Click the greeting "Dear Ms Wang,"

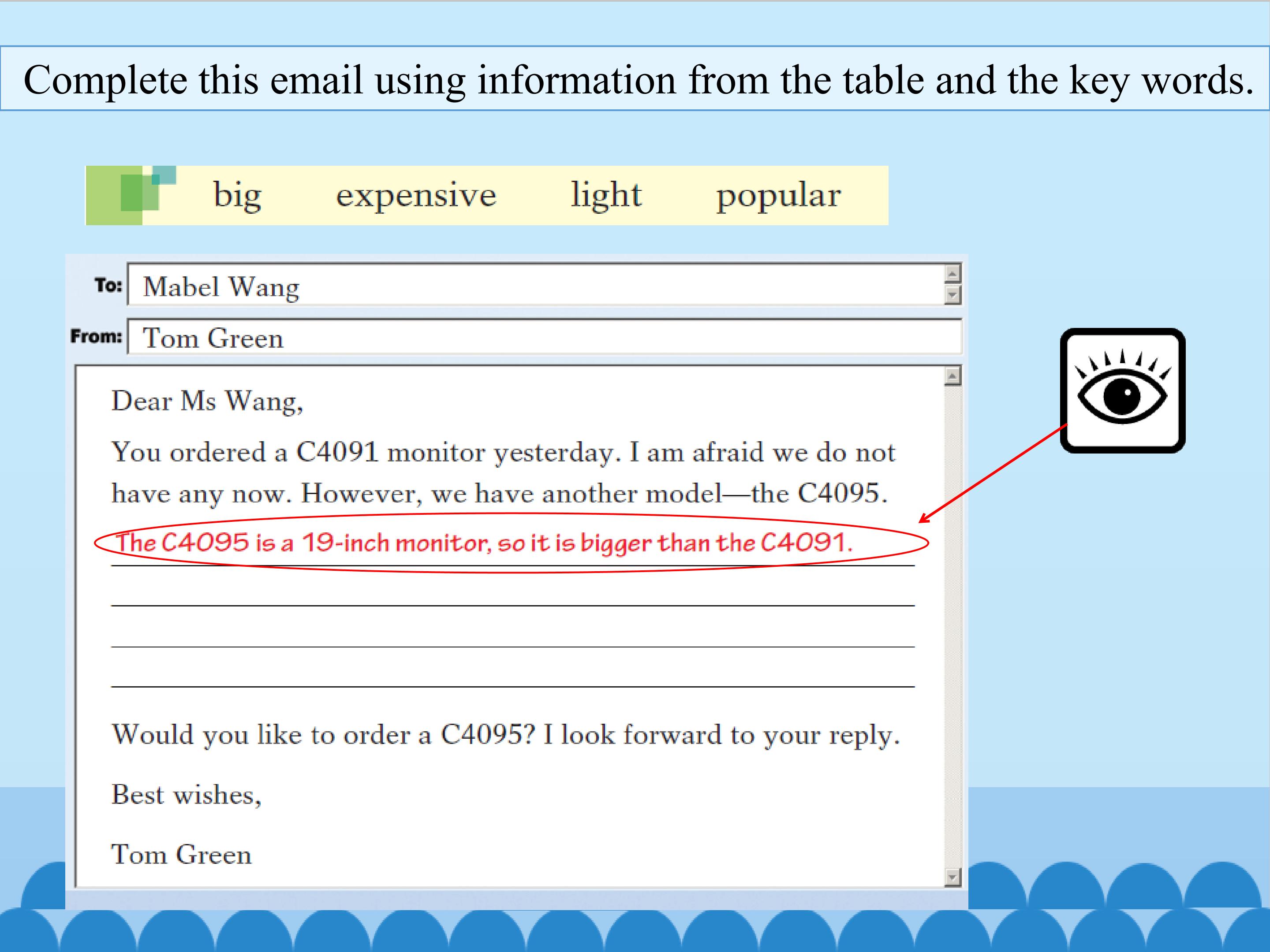tap(207, 401)
